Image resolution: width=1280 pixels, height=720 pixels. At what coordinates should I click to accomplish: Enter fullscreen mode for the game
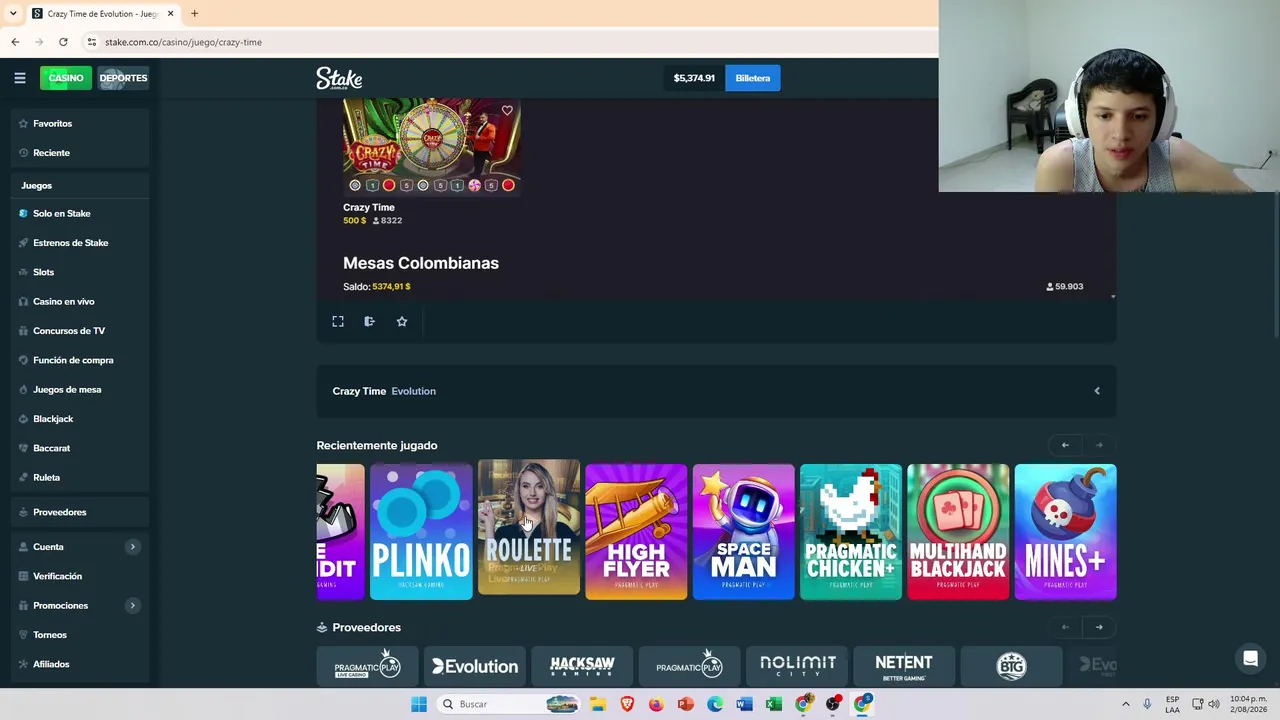click(338, 321)
